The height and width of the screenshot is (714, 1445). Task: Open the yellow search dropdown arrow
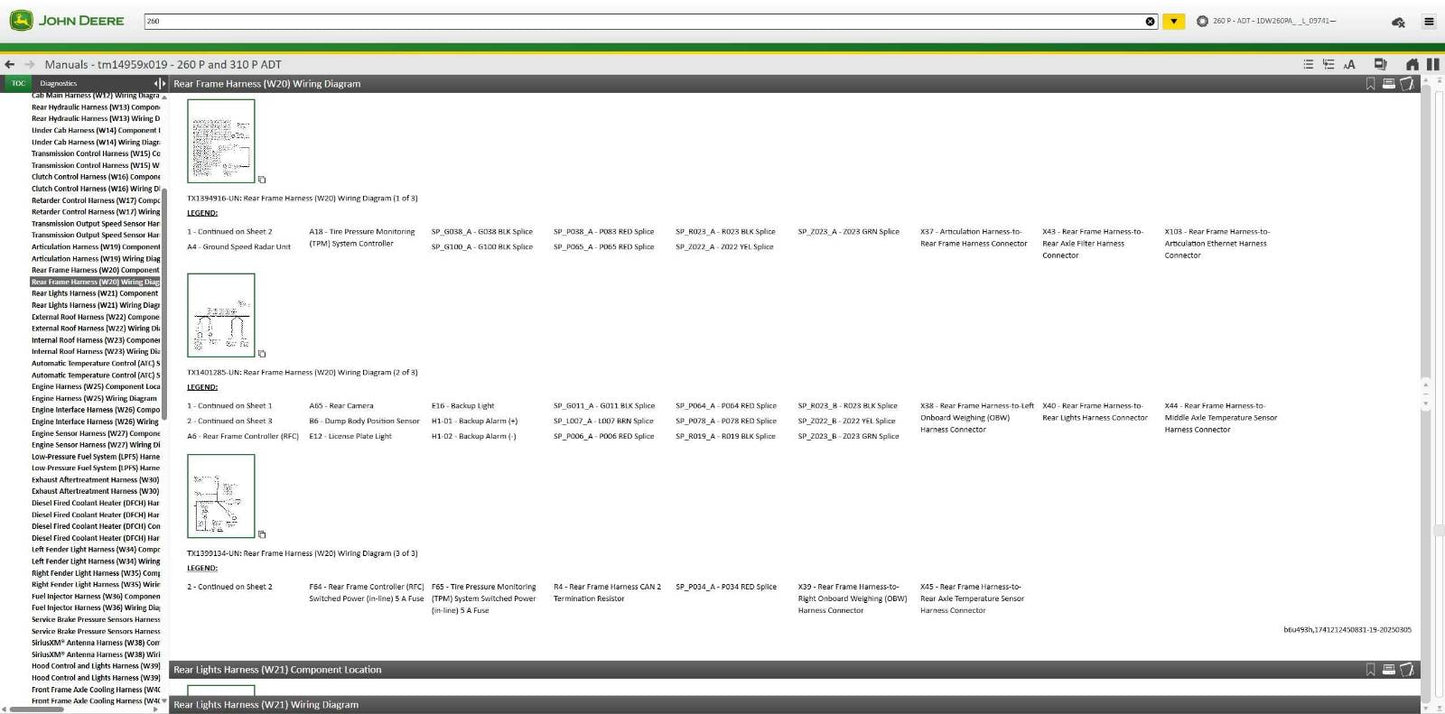(1174, 21)
